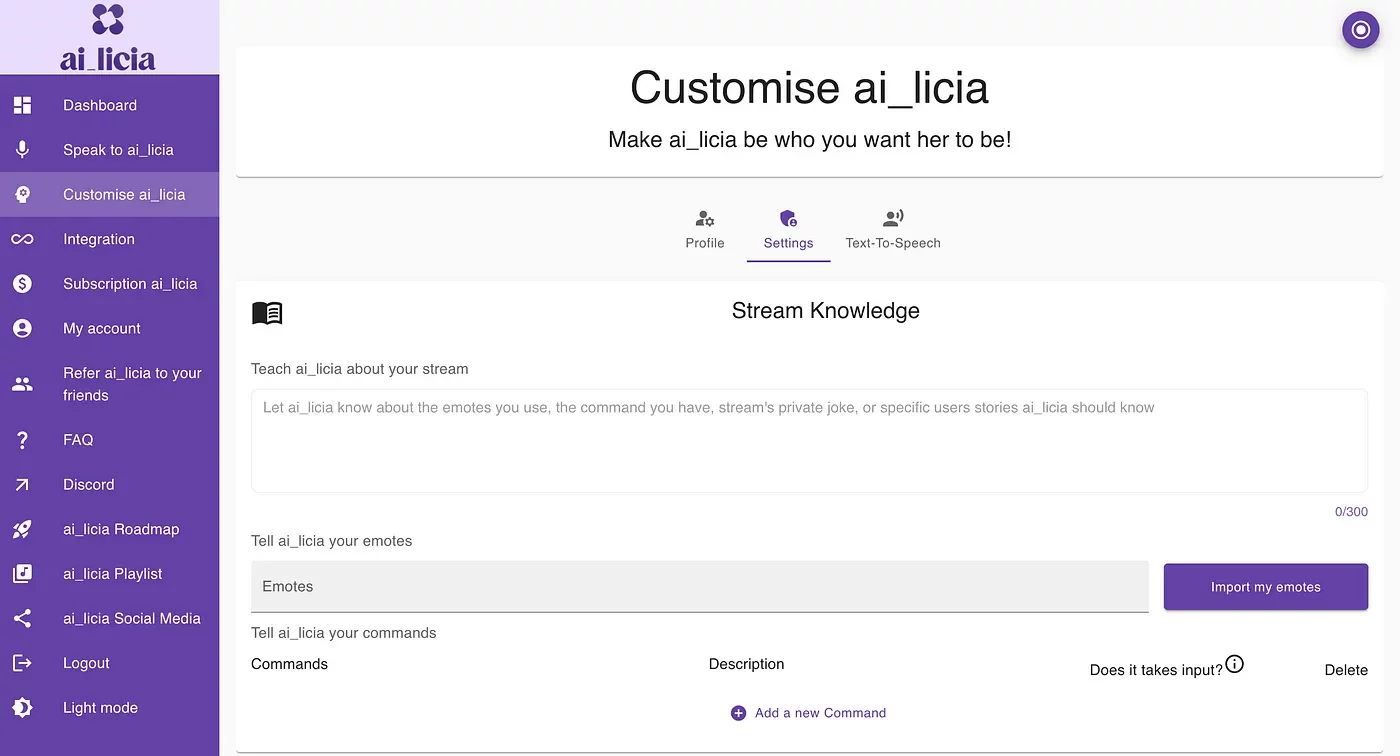Add a new Command
1400x756 pixels.
pyautogui.click(x=809, y=713)
